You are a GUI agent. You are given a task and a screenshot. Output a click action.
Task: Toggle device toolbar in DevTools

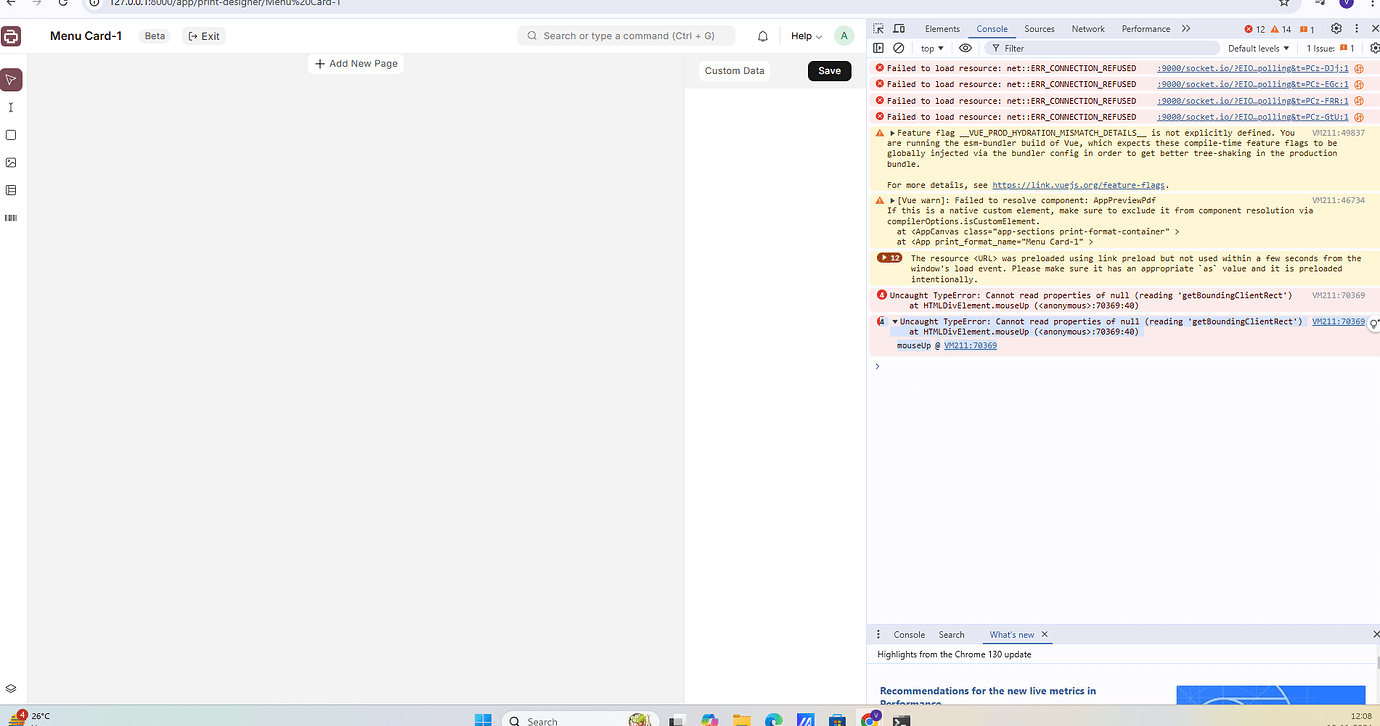899,29
